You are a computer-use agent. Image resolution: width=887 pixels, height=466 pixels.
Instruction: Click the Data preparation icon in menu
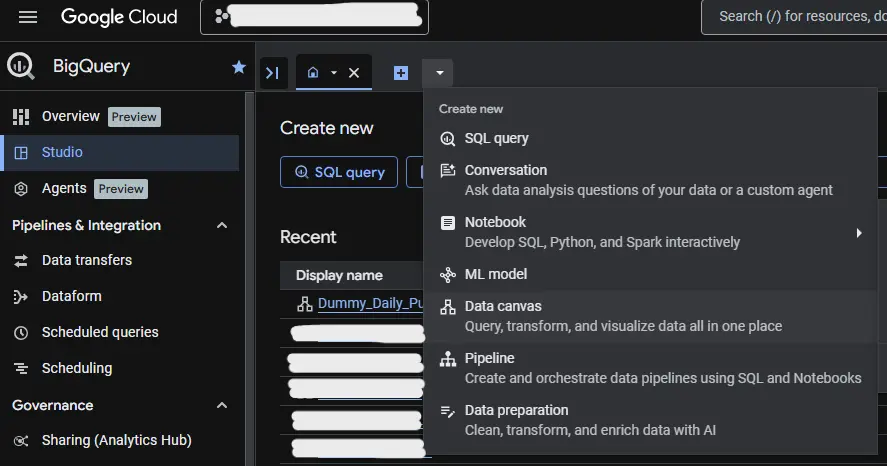point(447,411)
